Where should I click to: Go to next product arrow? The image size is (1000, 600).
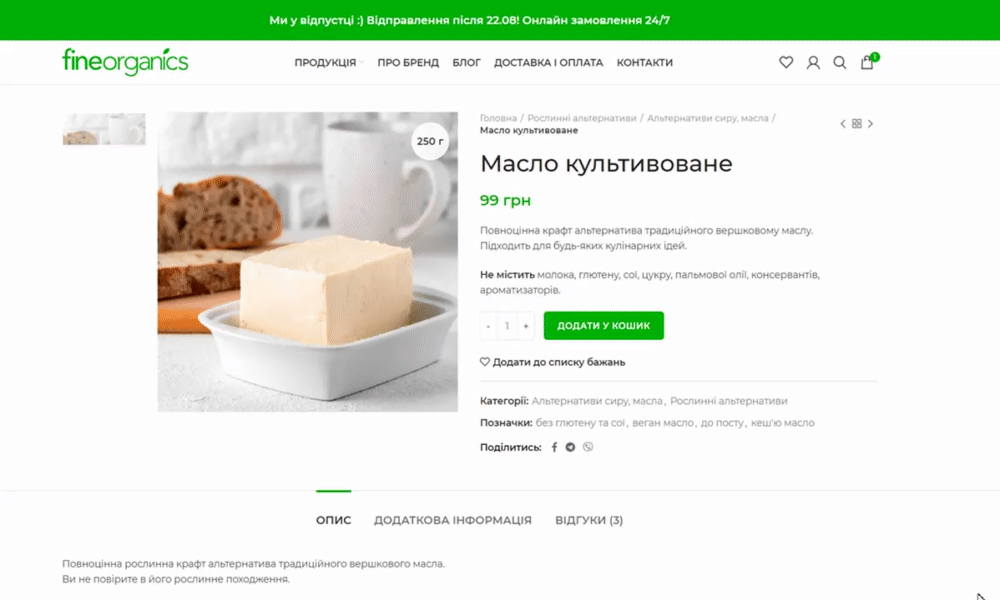870,124
